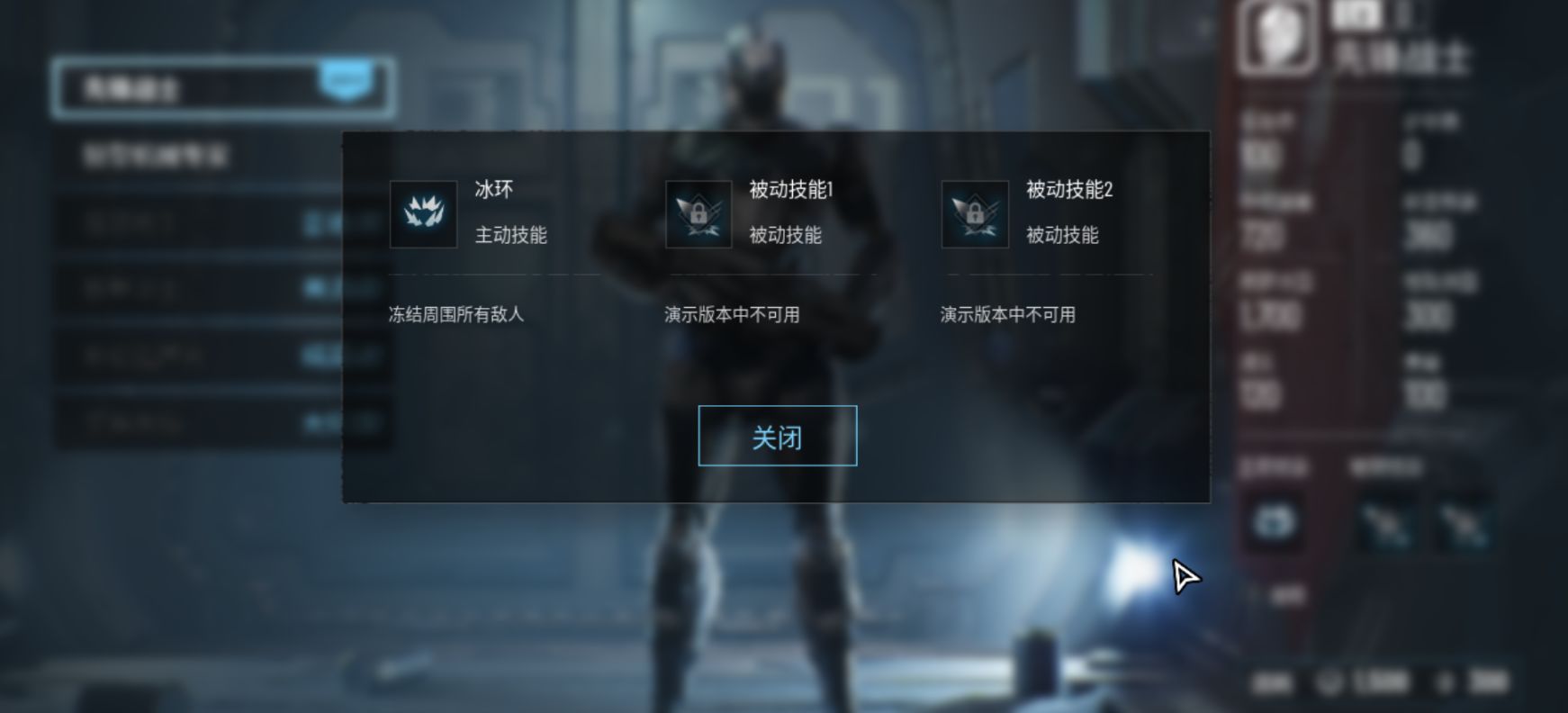The image size is (1568, 713).
Task: Choose the first blurred weapon slot icon
Action: click(x=1384, y=522)
